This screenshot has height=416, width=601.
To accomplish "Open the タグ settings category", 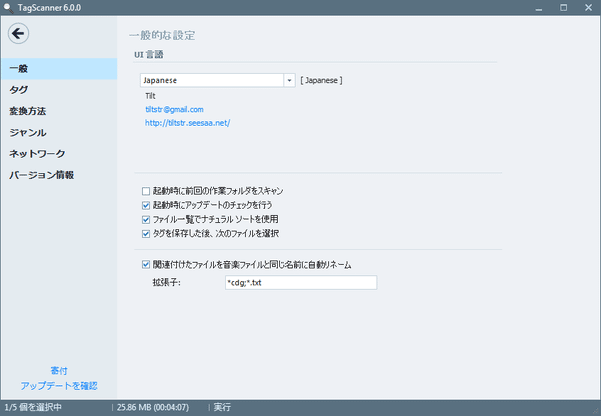I will [59, 90].
